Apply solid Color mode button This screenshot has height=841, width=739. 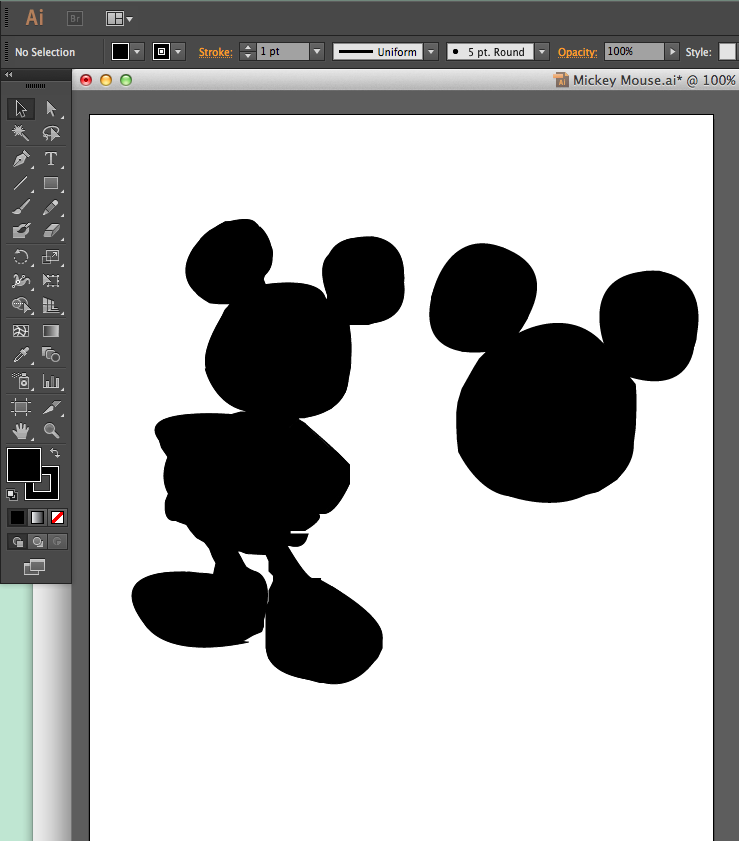point(17,518)
